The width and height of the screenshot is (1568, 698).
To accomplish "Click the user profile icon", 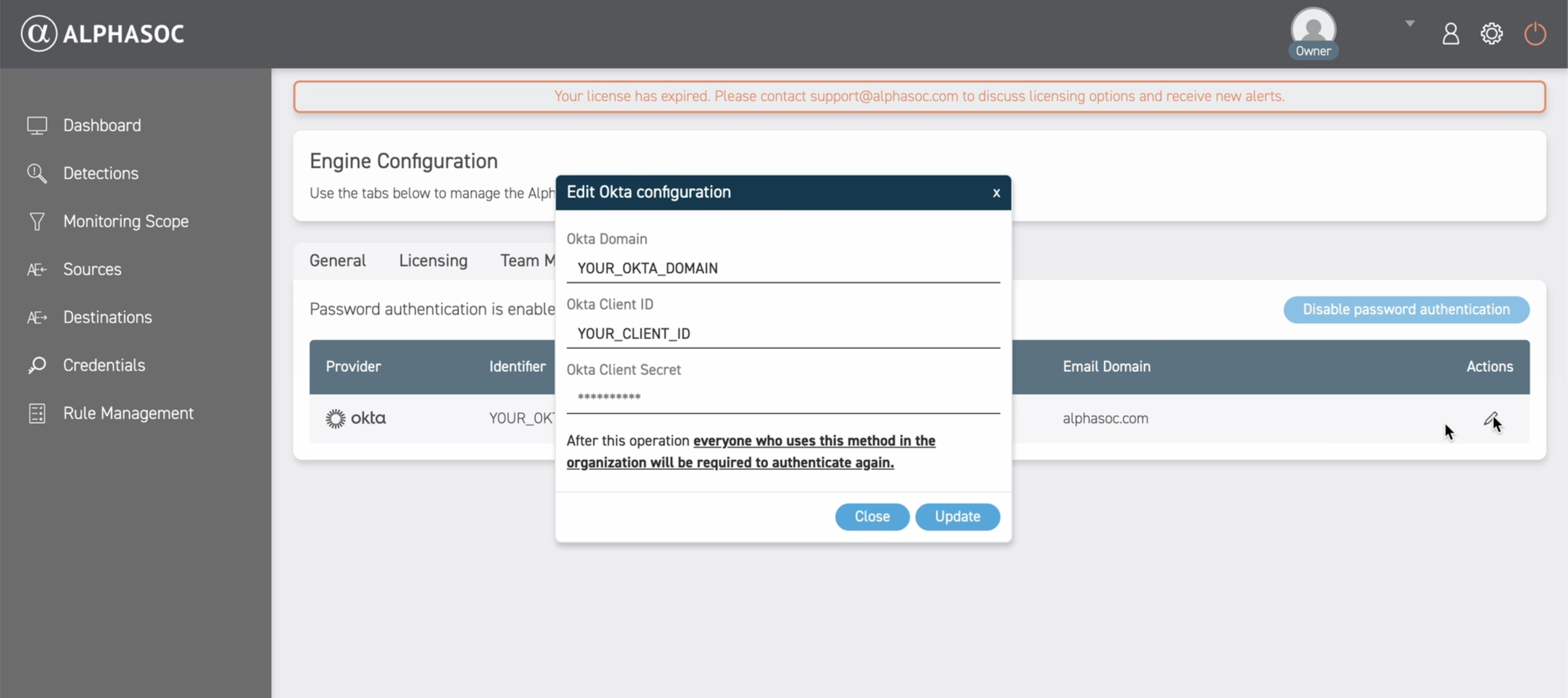I will coord(1450,33).
